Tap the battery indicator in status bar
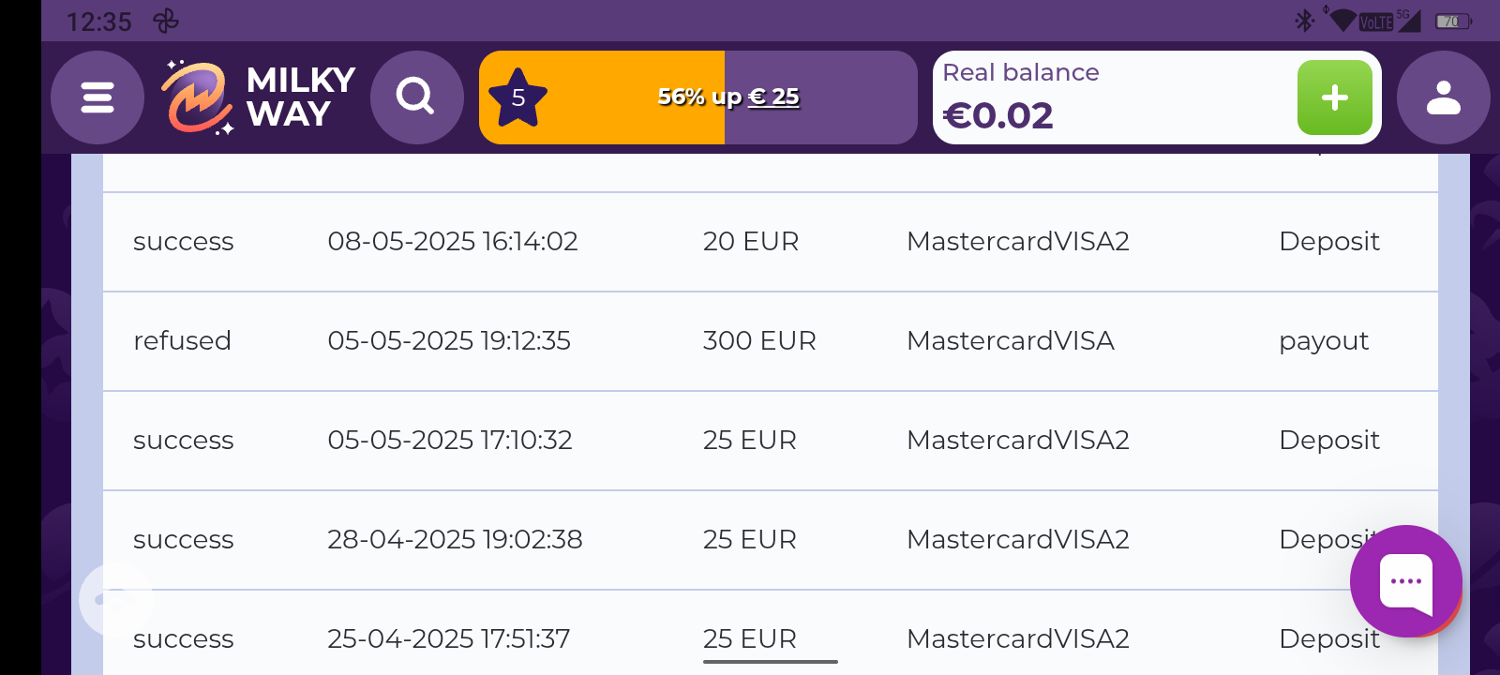The height and width of the screenshot is (675, 1500). click(x=1453, y=21)
